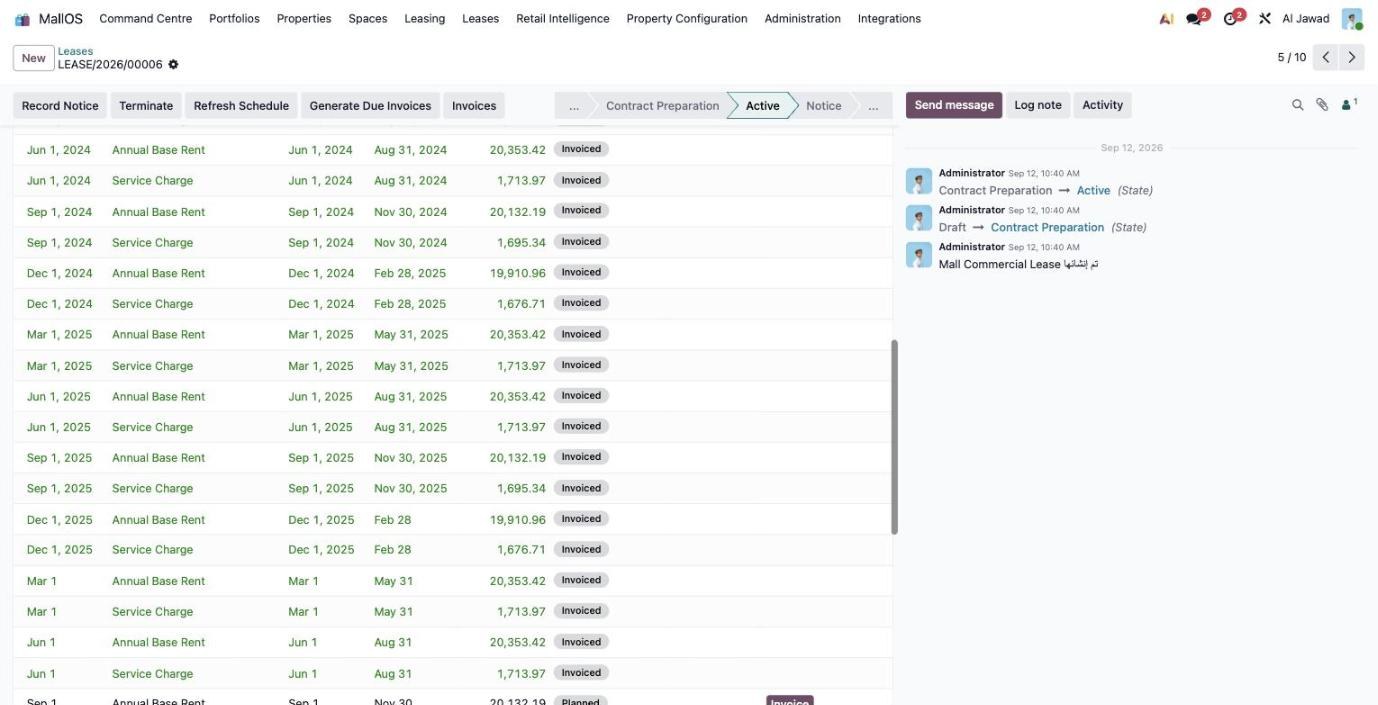The width and height of the screenshot is (1378, 705).
Task: Open the AI assistant icon in top bar
Action: 1166,19
